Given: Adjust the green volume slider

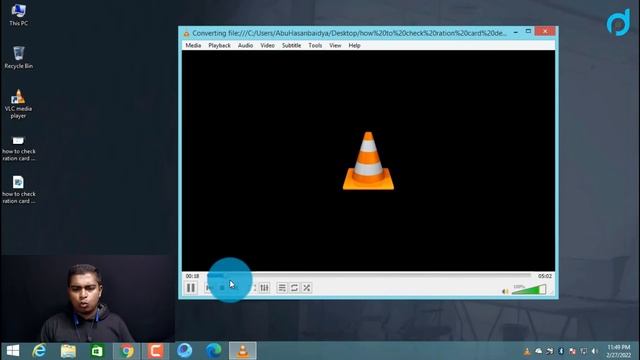Looking at the screenshot, I should (x=529, y=290).
